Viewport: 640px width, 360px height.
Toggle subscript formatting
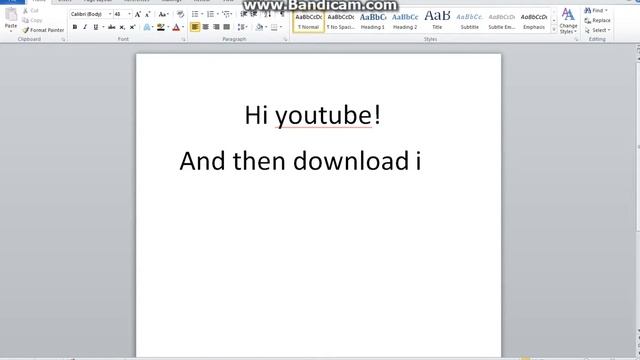[x=122, y=27]
